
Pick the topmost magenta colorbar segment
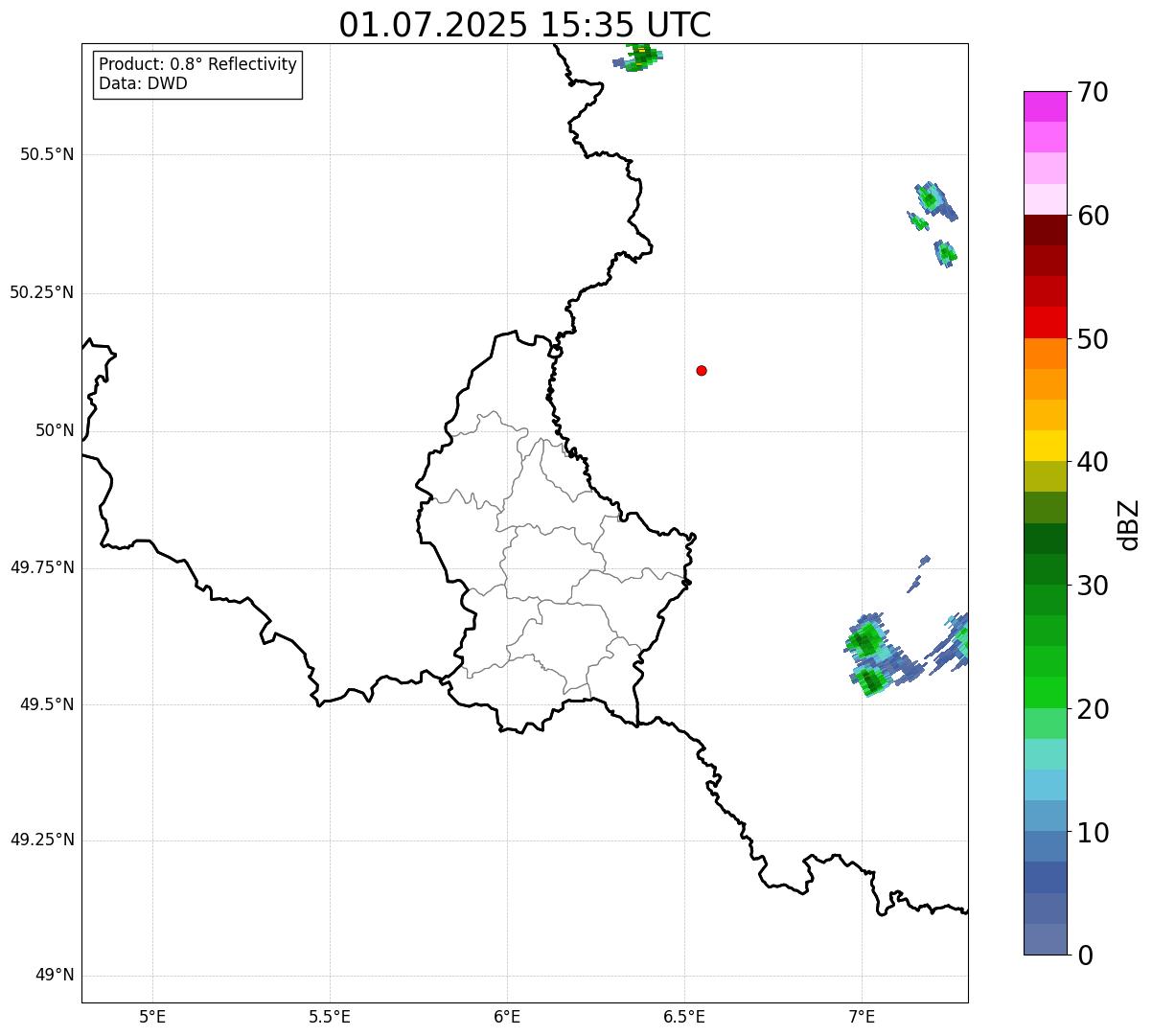[x=1045, y=106]
